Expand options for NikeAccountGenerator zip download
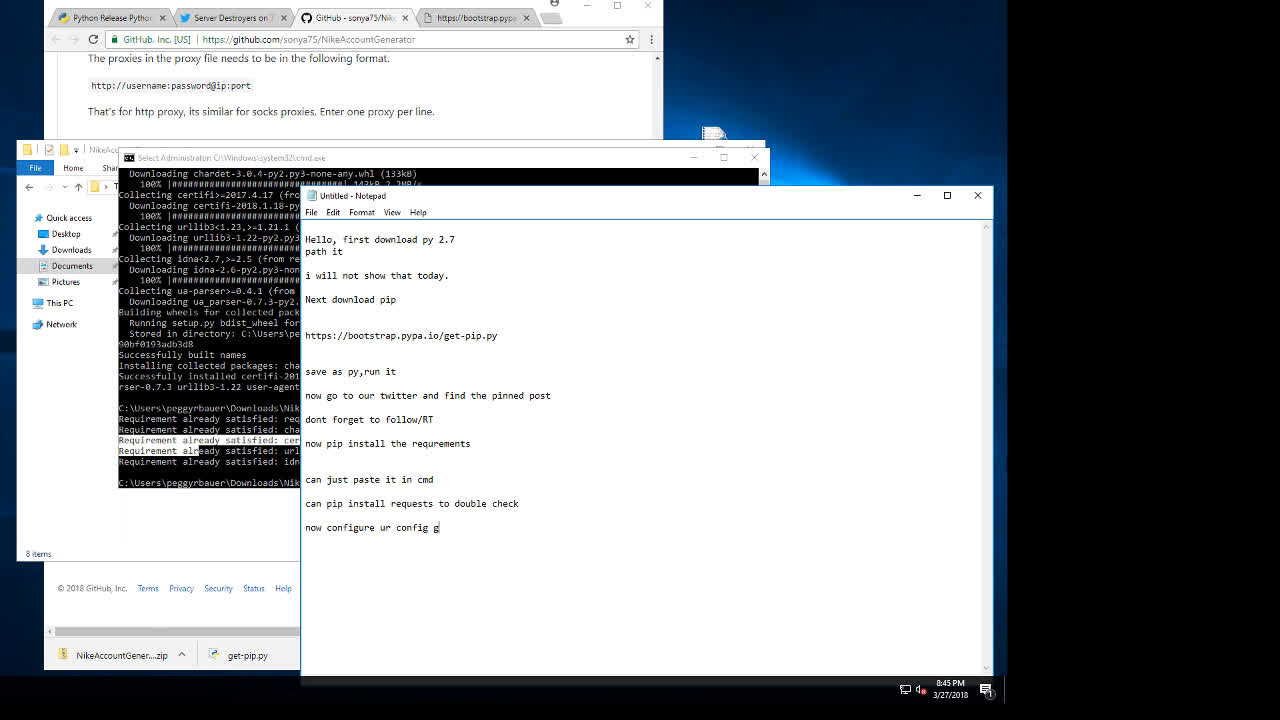Screen dimensions: 1280x720 coord(182,655)
